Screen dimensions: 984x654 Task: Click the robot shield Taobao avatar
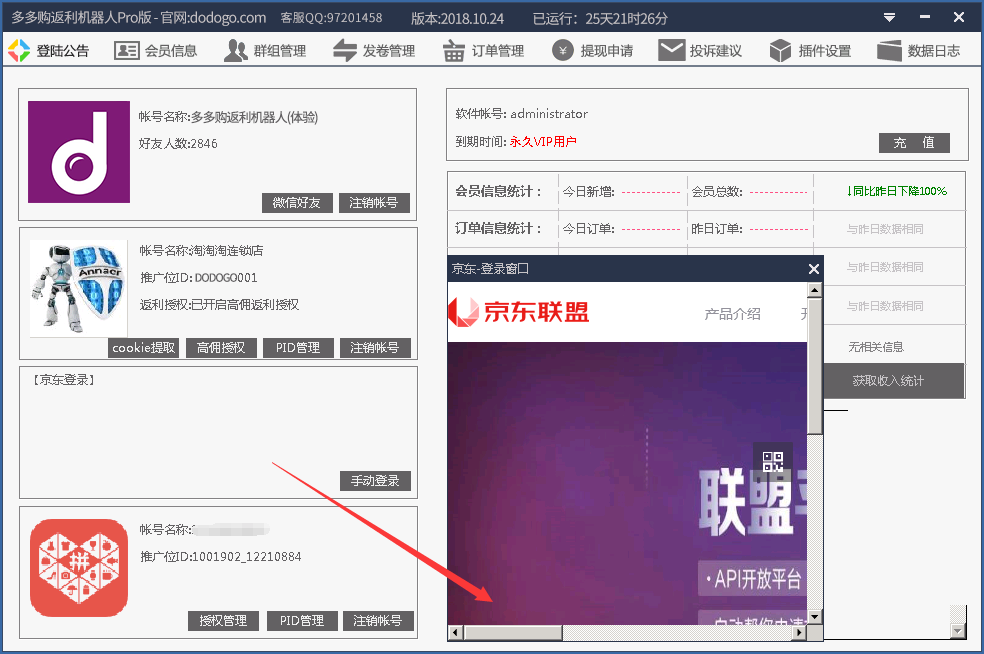click(x=78, y=288)
